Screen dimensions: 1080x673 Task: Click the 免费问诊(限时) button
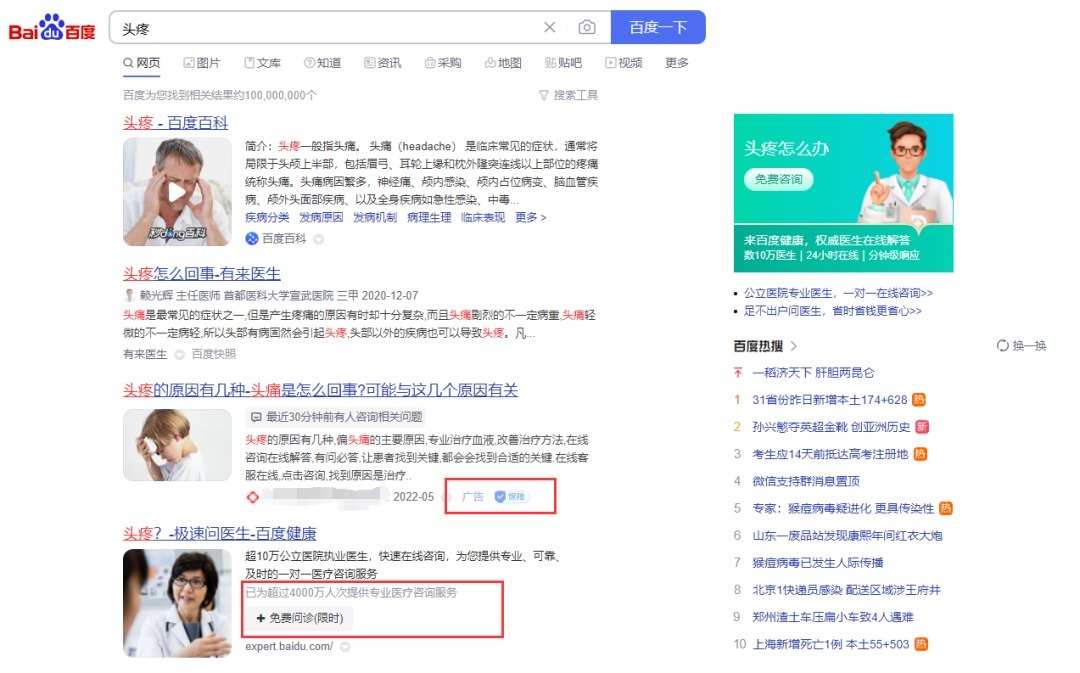pos(299,618)
